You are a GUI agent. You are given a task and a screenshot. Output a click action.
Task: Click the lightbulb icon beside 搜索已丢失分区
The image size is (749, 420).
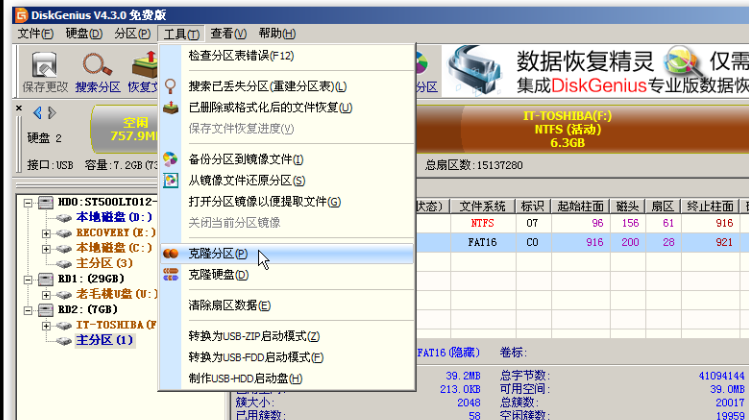click(171, 86)
